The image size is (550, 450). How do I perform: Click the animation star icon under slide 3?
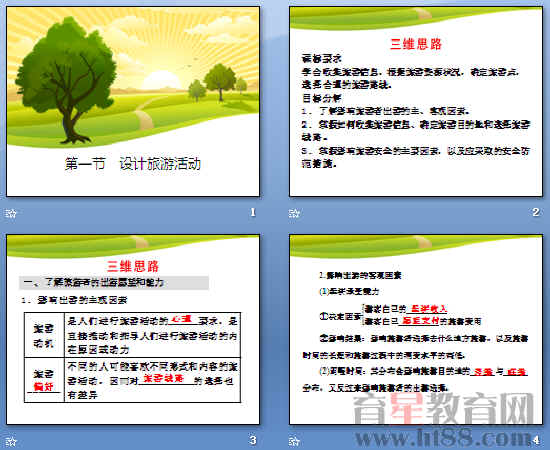point(11,441)
